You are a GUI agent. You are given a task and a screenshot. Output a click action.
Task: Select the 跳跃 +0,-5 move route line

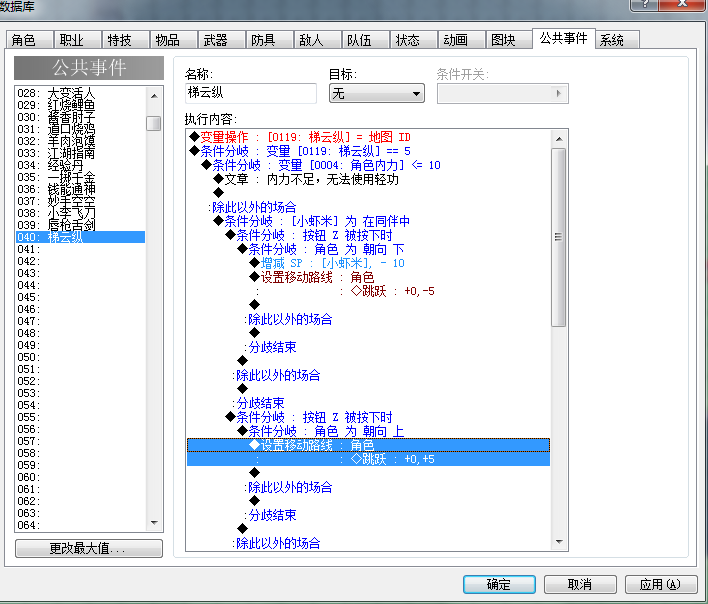tap(368, 291)
